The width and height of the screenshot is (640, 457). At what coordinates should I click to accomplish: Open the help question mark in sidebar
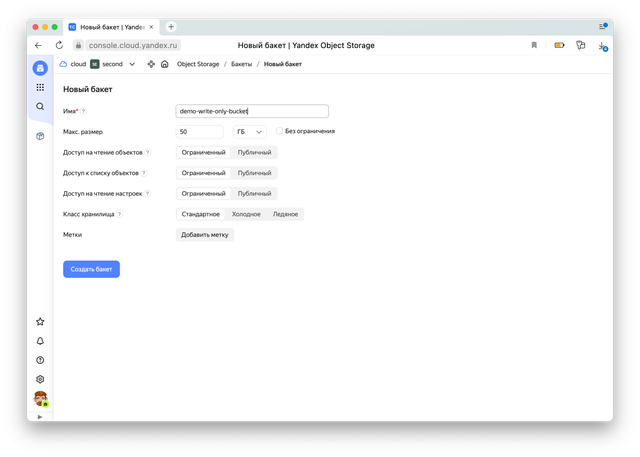click(40, 360)
